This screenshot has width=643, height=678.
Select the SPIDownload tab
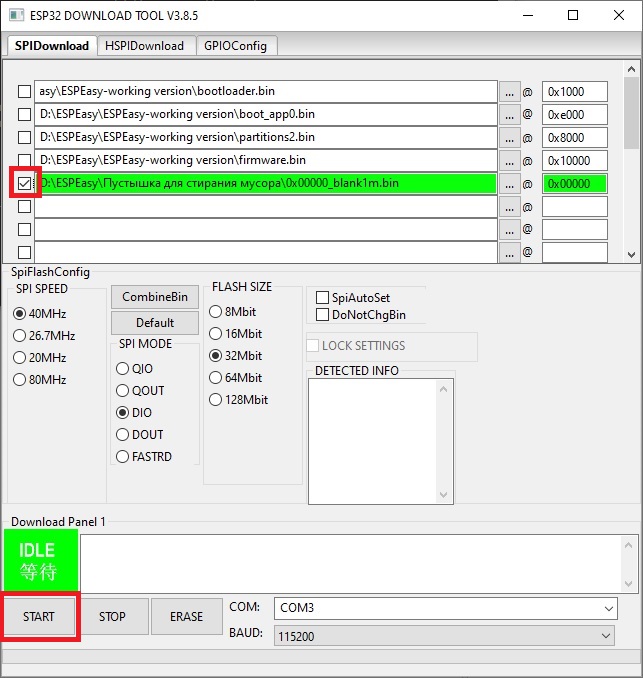tap(51, 45)
